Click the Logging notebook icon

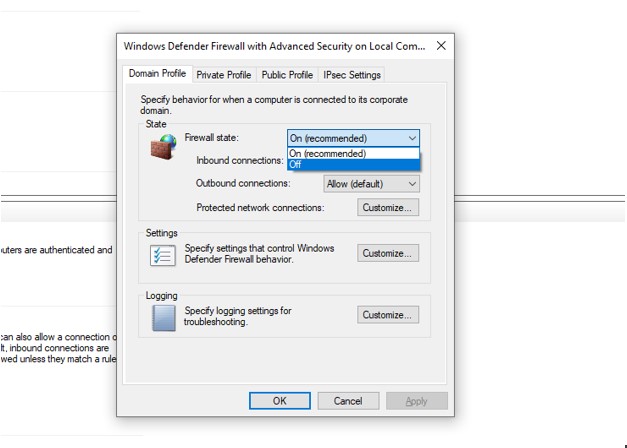(164, 318)
